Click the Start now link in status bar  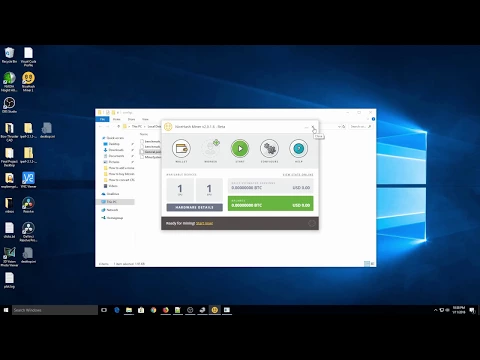click(204, 223)
